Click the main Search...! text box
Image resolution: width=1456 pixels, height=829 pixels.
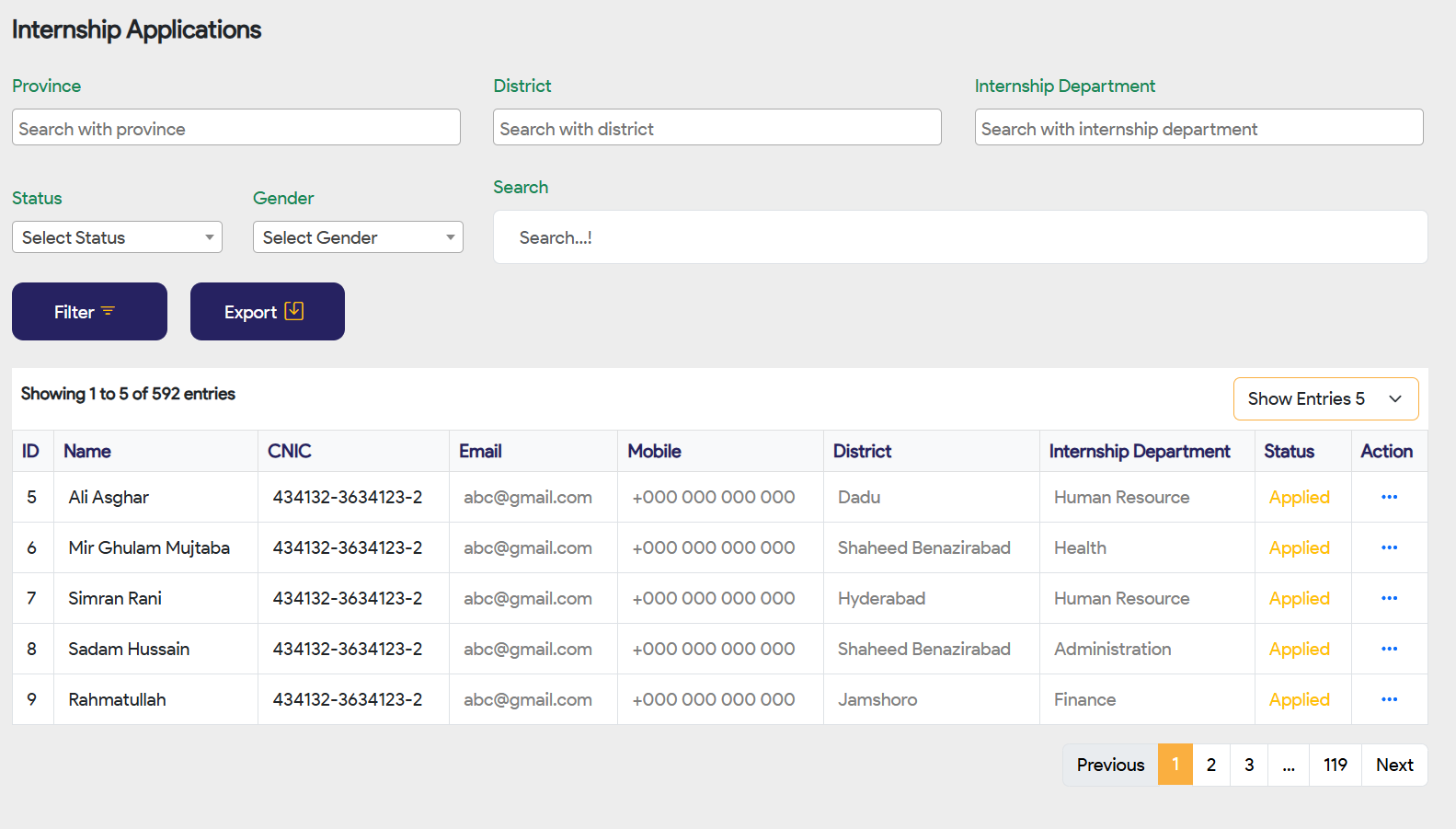[960, 237]
